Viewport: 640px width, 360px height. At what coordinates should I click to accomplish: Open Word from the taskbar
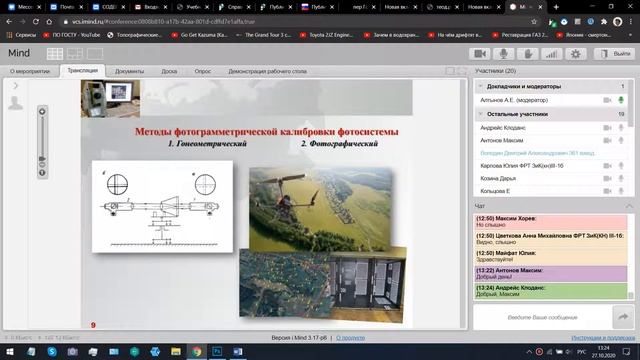[238, 351]
